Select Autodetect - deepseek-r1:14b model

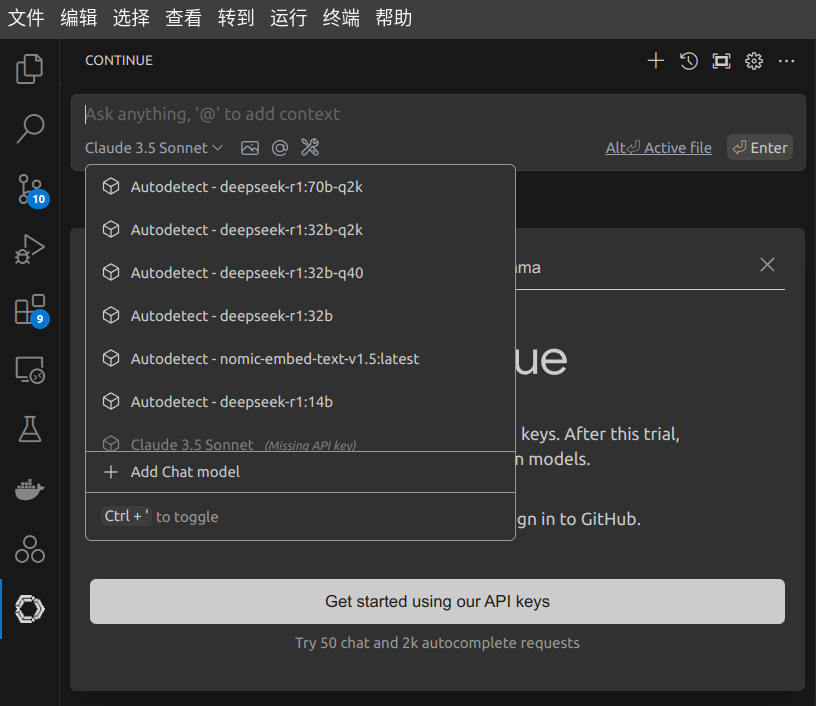coord(300,402)
